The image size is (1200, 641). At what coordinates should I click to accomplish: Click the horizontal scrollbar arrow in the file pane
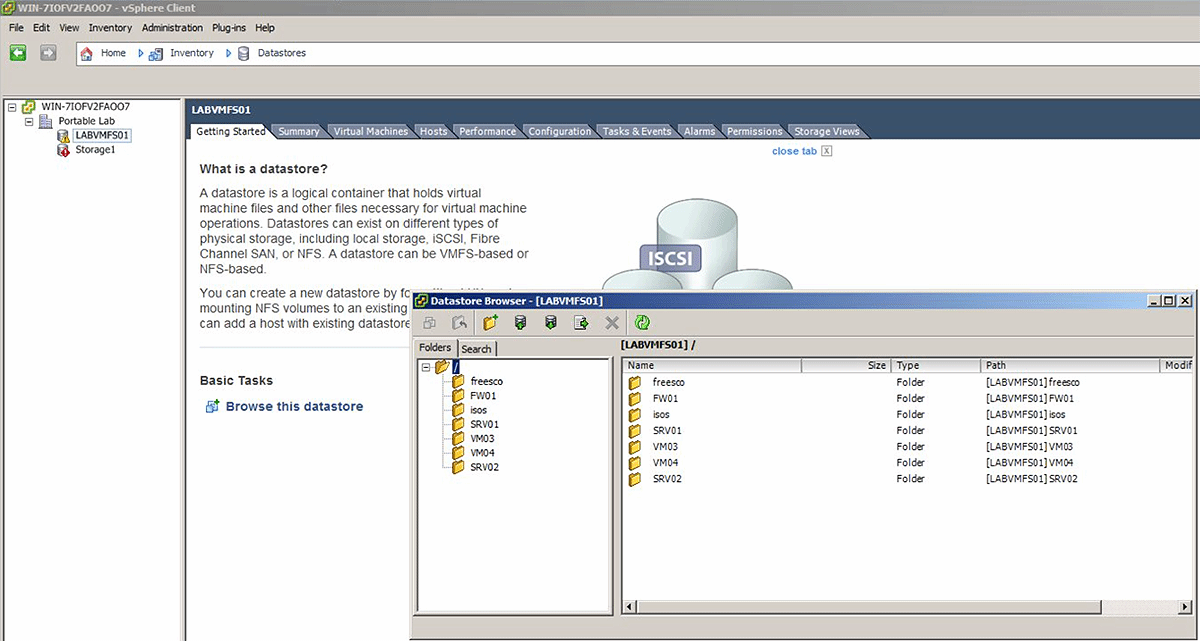pyautogui.click(x=628, y=605)
